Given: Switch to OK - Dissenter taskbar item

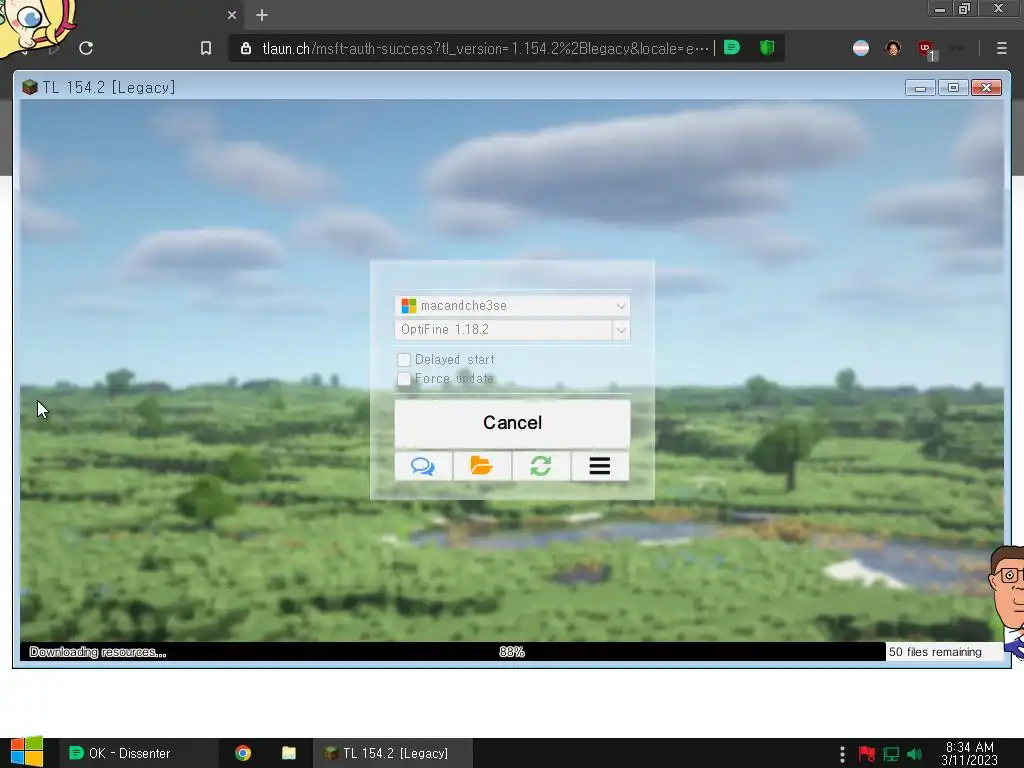Looking at the screenshot, I should [137, 753].
